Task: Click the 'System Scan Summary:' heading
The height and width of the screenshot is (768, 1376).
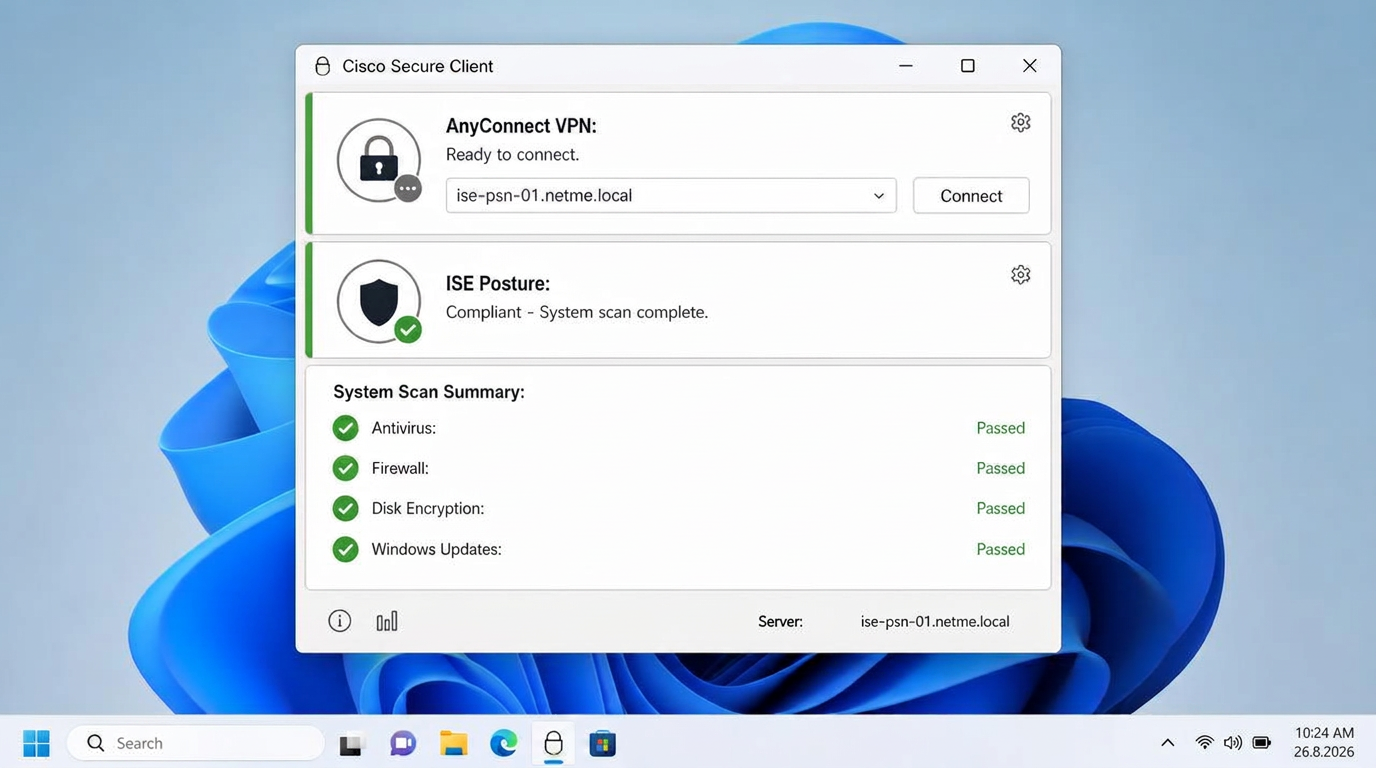Action: click(429, 392)
